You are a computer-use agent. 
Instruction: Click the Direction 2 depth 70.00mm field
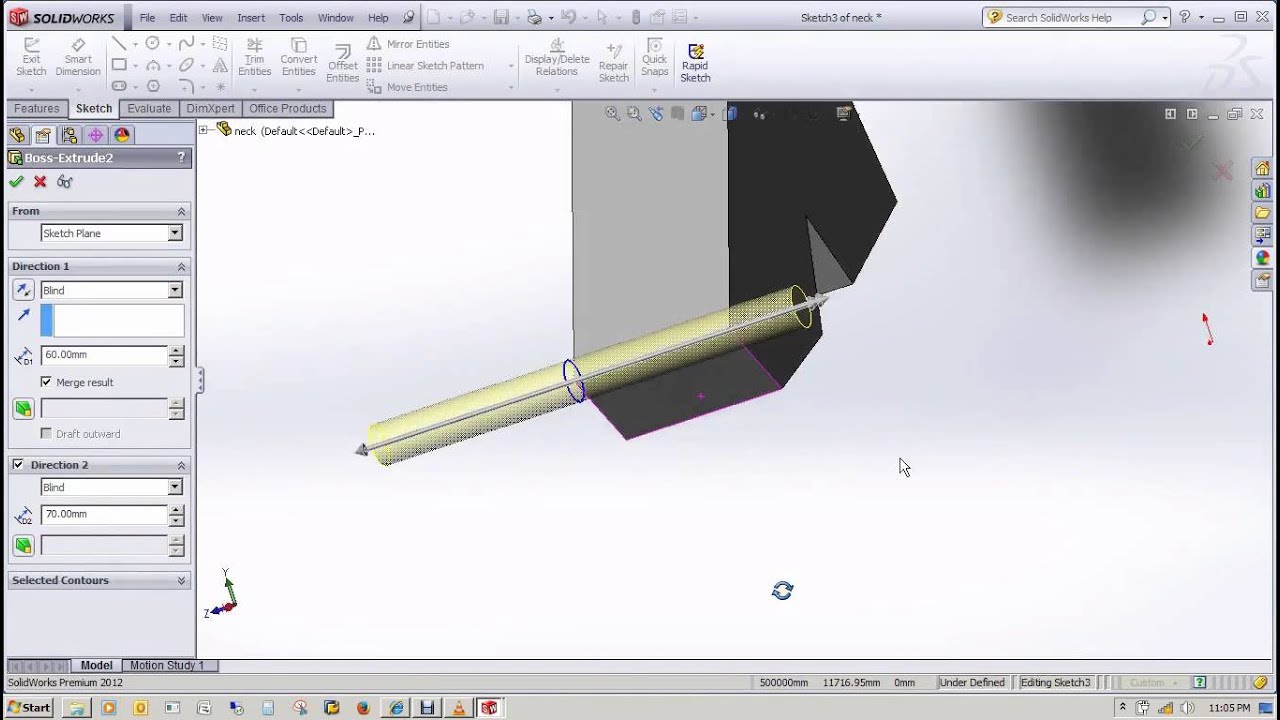click(104, 514)
